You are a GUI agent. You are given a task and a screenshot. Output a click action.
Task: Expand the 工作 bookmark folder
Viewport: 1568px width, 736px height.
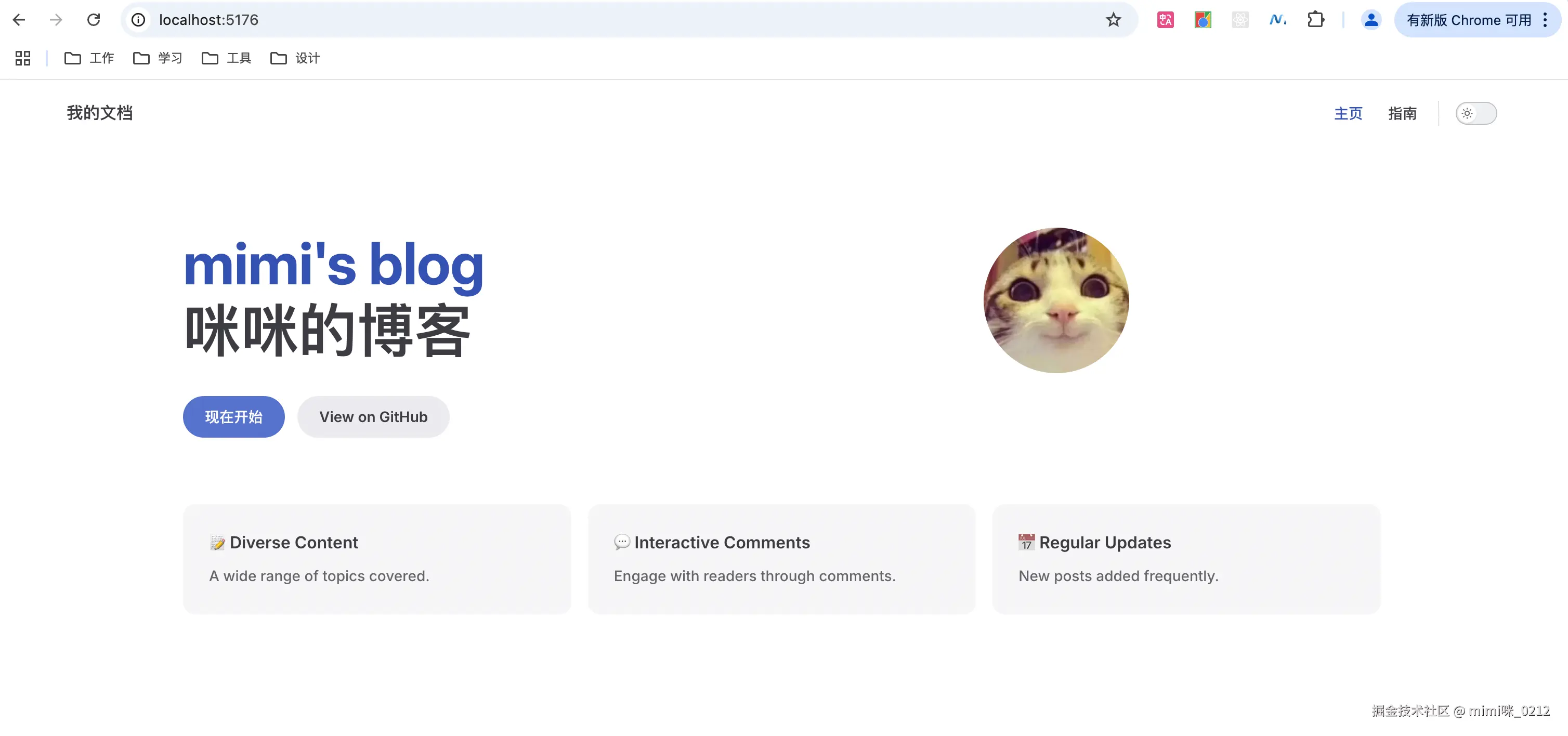click(89, 58)
